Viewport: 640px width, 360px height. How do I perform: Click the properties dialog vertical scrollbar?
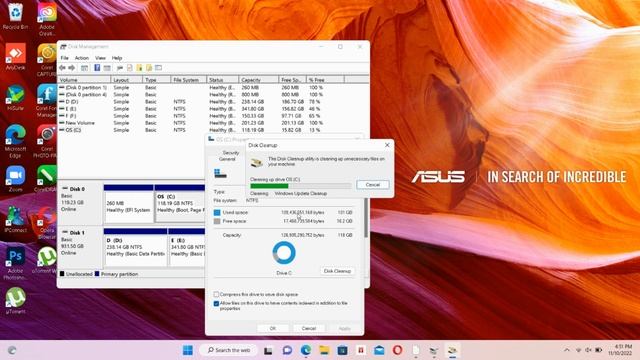click(366, 218)
